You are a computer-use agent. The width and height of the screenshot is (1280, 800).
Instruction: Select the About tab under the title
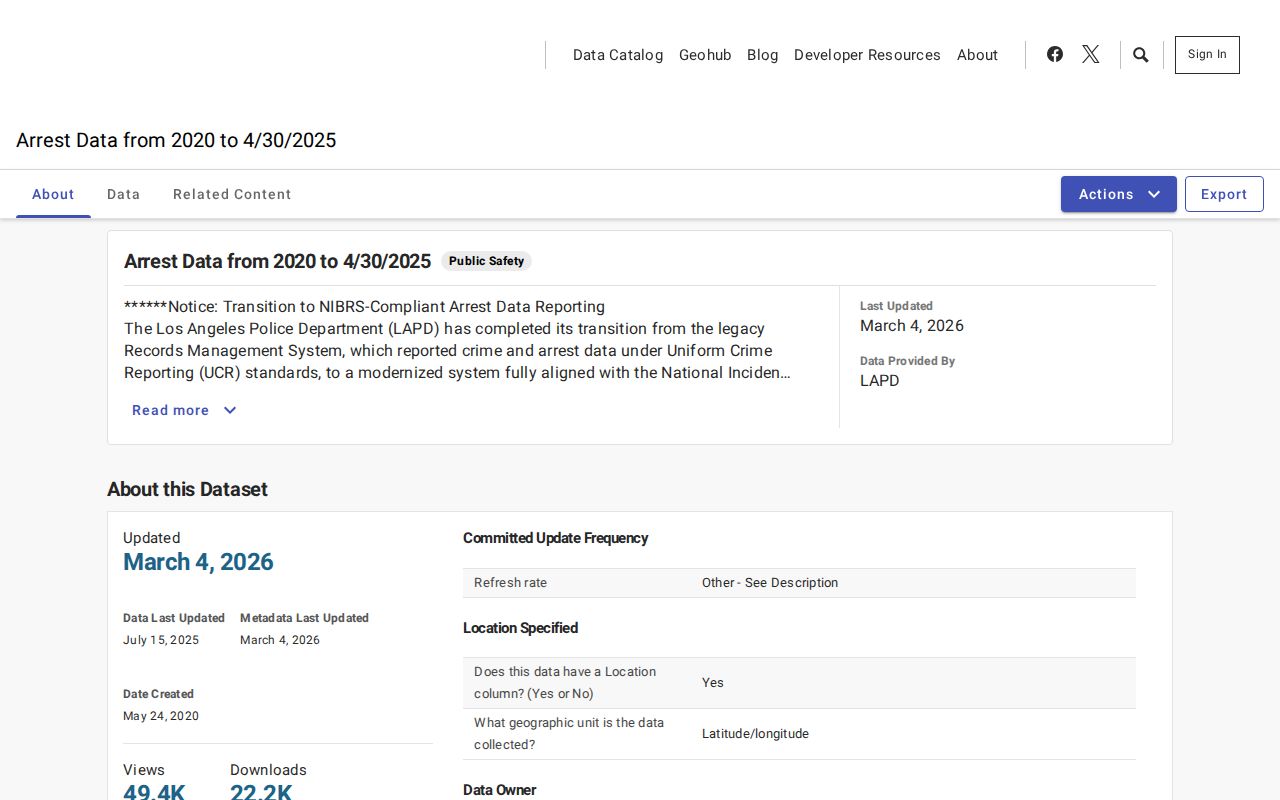[x=53, y=194]
